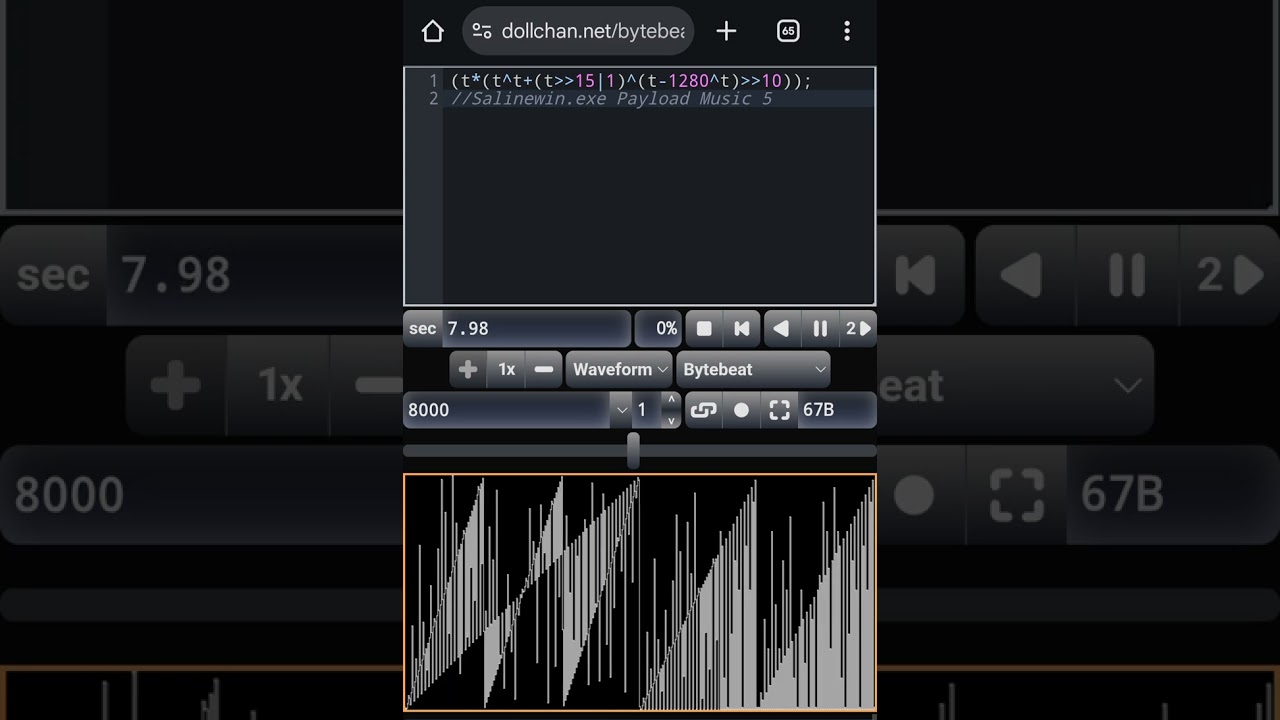The width and height of the screenshot is (1280, 720).
Task: Expand the sample rate preset dropdown arrow
Action: click(622, 410)
